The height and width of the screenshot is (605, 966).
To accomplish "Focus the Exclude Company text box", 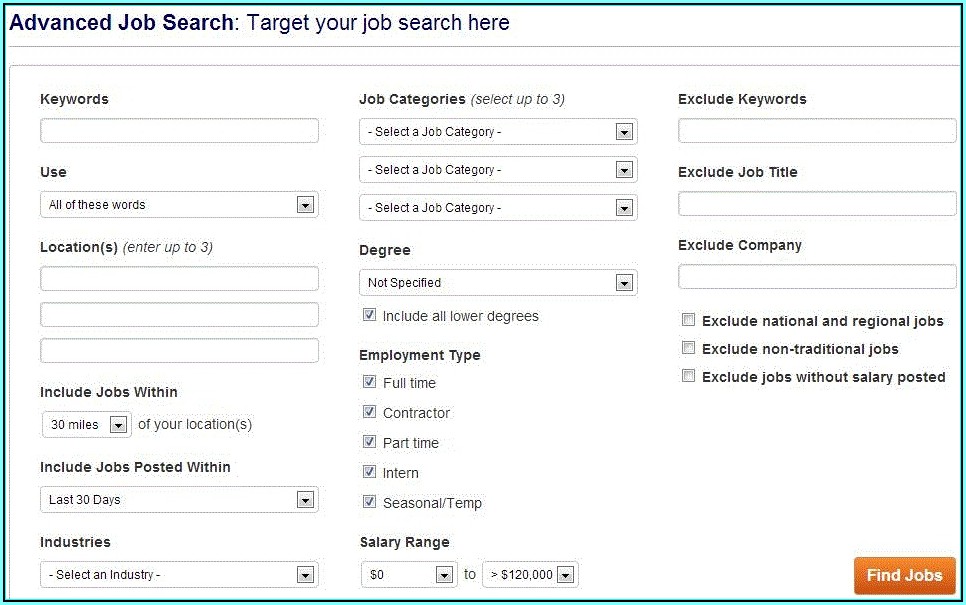I will [817, 277].
